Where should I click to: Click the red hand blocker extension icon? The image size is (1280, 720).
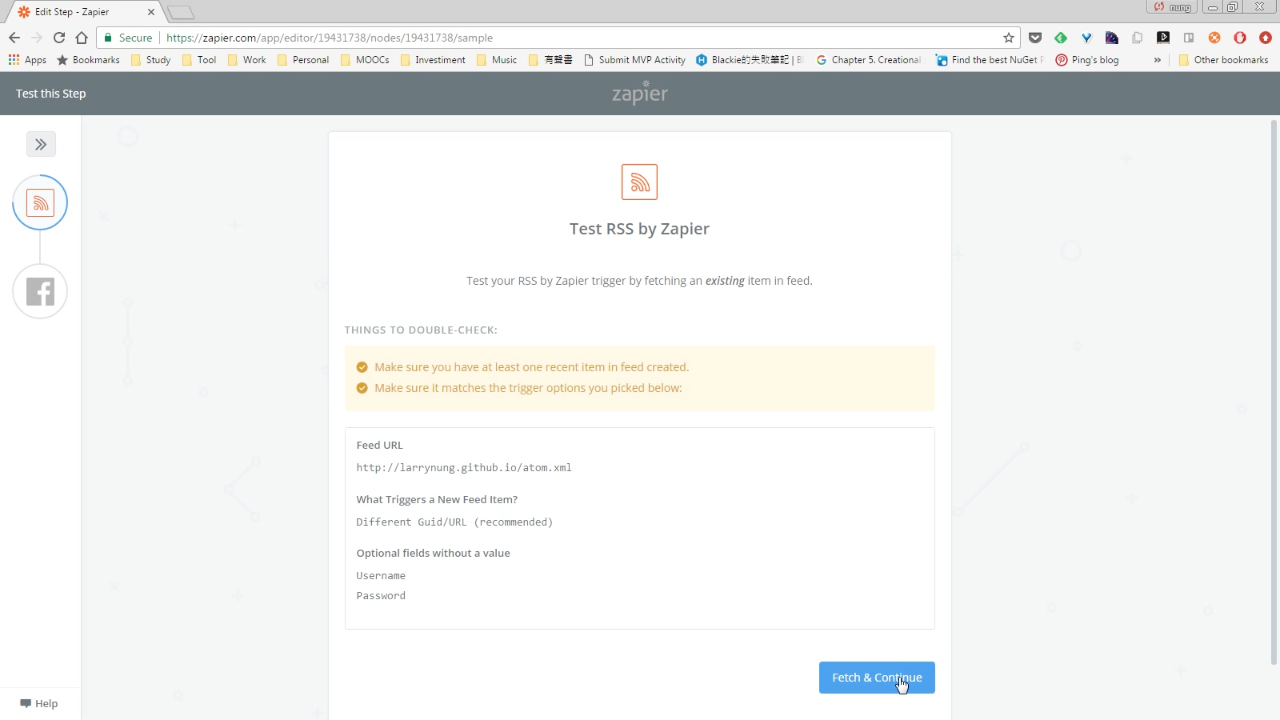(1240, 38)
